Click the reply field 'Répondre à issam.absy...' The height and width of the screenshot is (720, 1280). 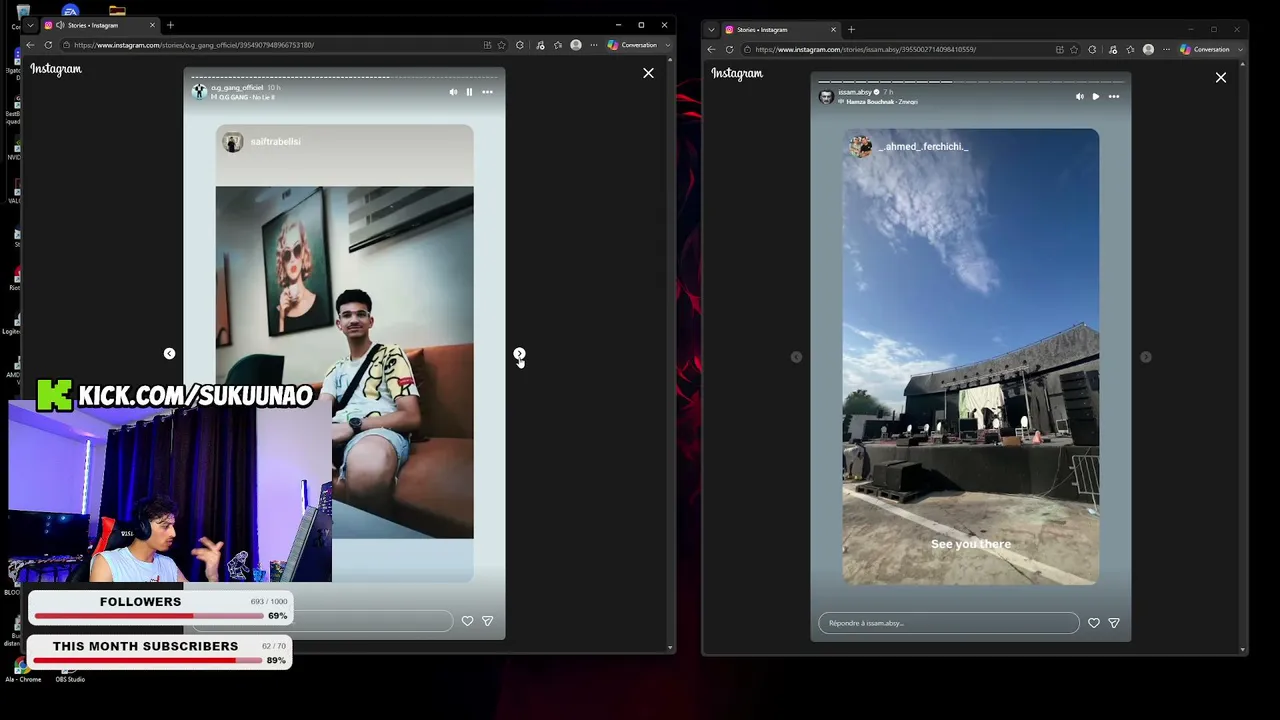point(949,623)
